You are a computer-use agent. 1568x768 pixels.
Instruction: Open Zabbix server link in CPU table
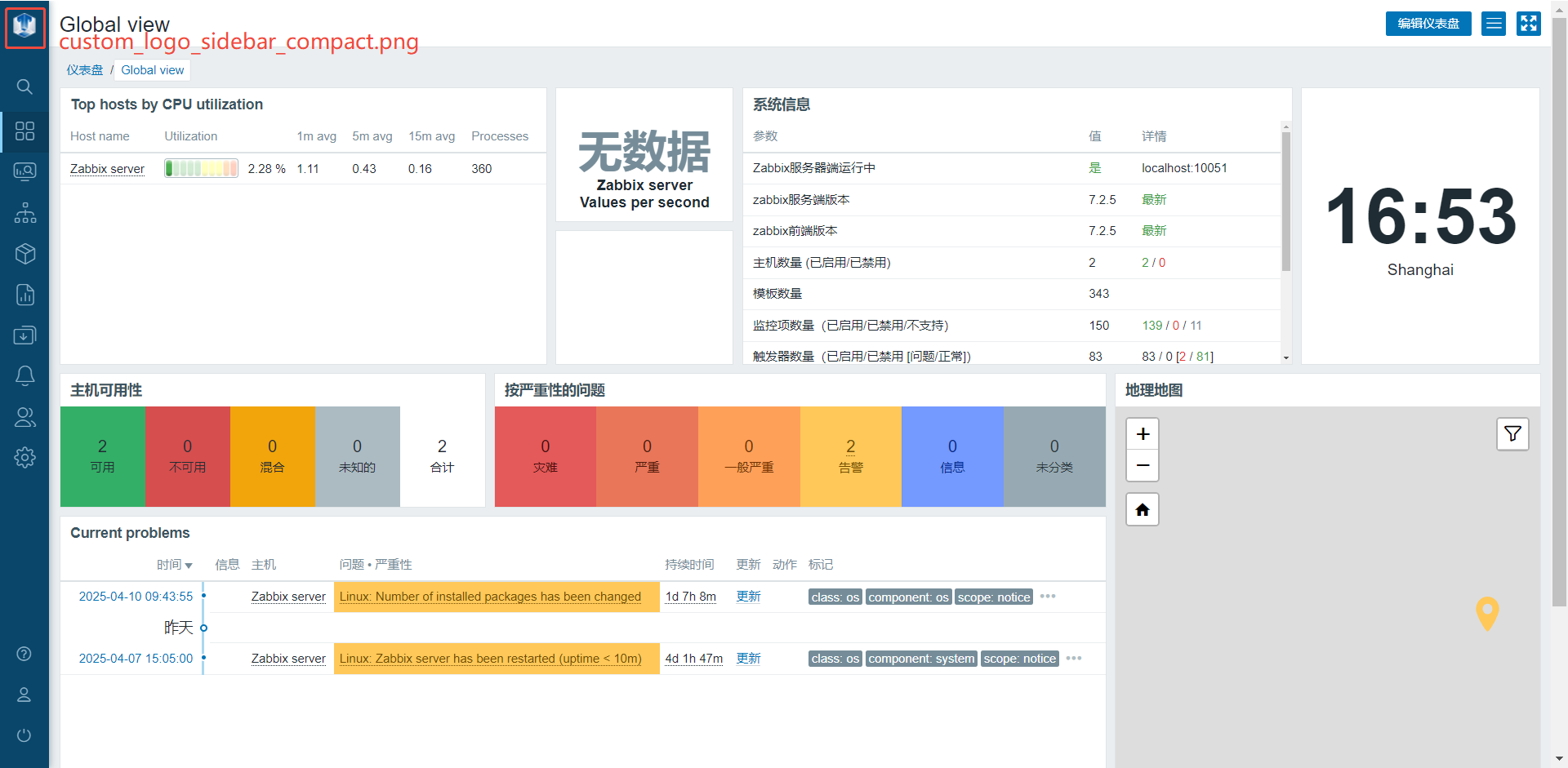click(107, 169)
